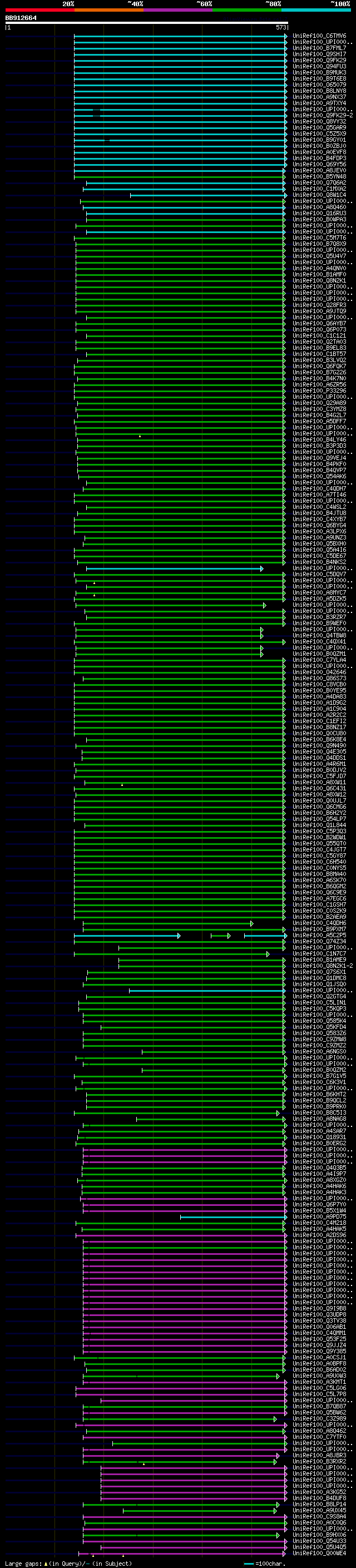Select UniRef100_C5M7T6 entry
The width and height of the screenshot is (356, 1568).
point(319,238)
